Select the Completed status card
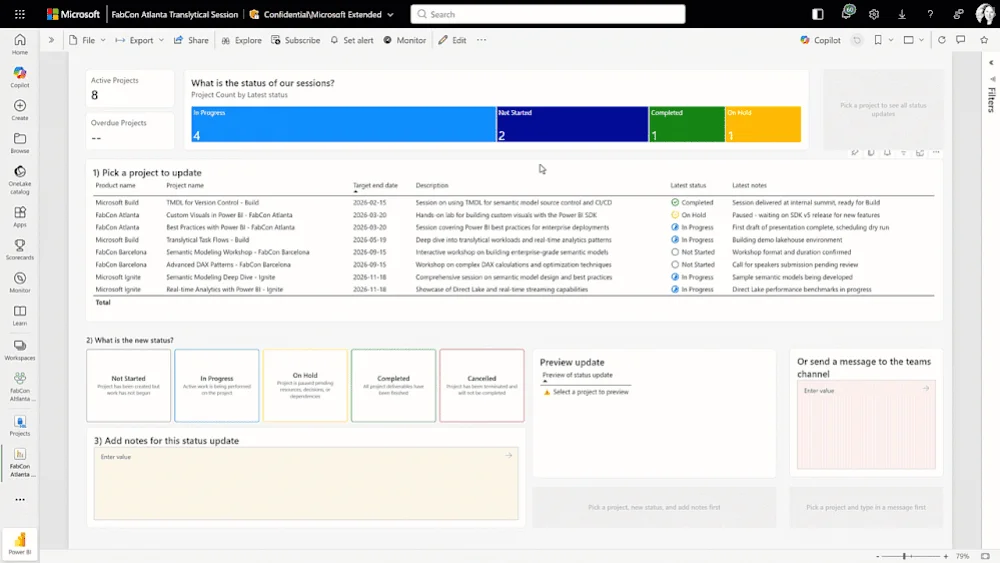The width and height of the screenshot is (1000, 563). click(393, 386)
